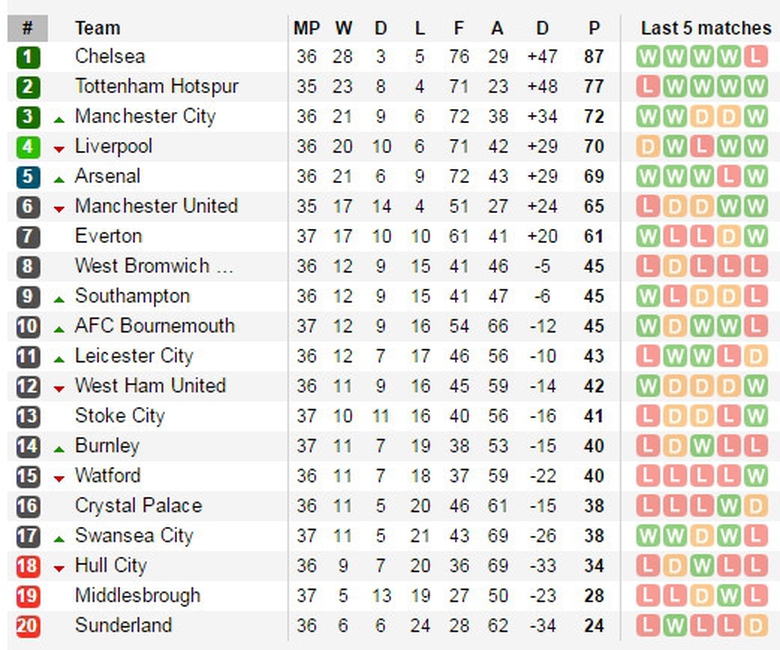Sort by points column header P
The width and height of the screenshot is (780, 650).
tap(595, 28)
